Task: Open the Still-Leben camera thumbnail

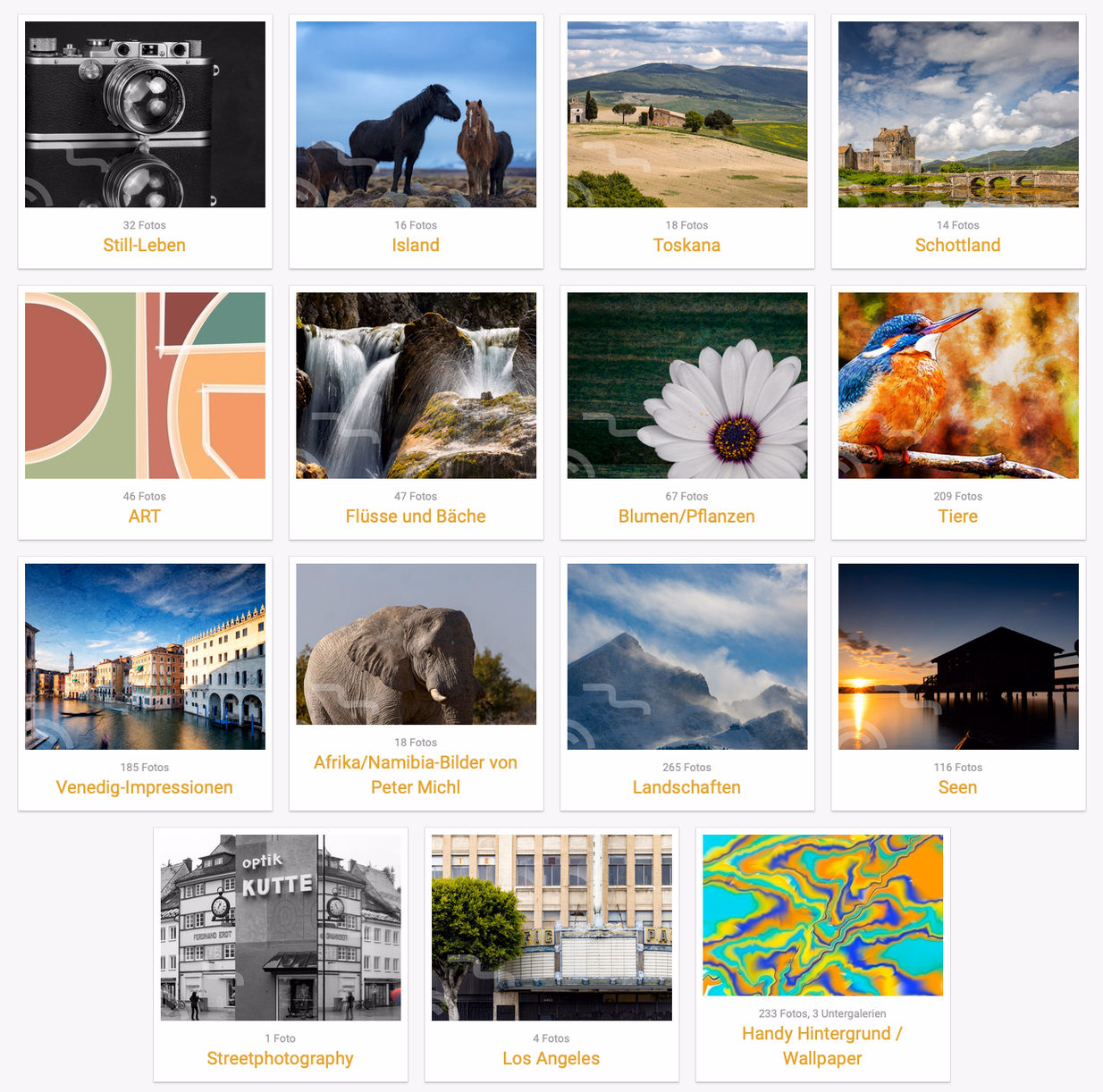Action: (x=145, y=114)
